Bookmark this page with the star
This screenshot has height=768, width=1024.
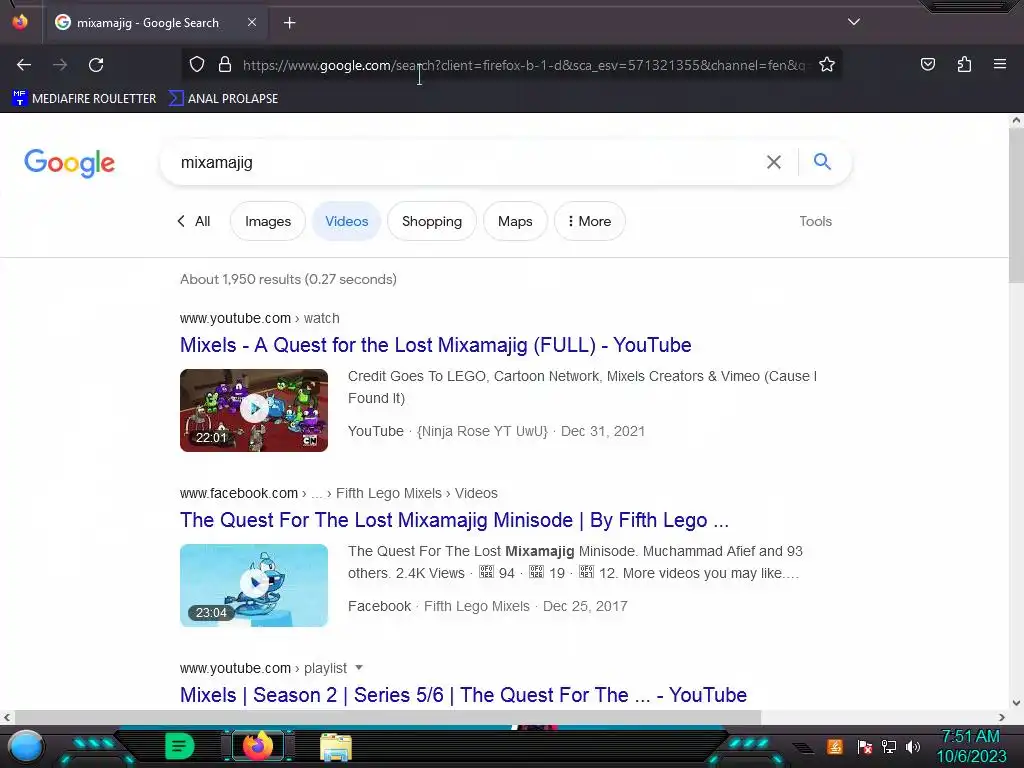pos(827,65)
